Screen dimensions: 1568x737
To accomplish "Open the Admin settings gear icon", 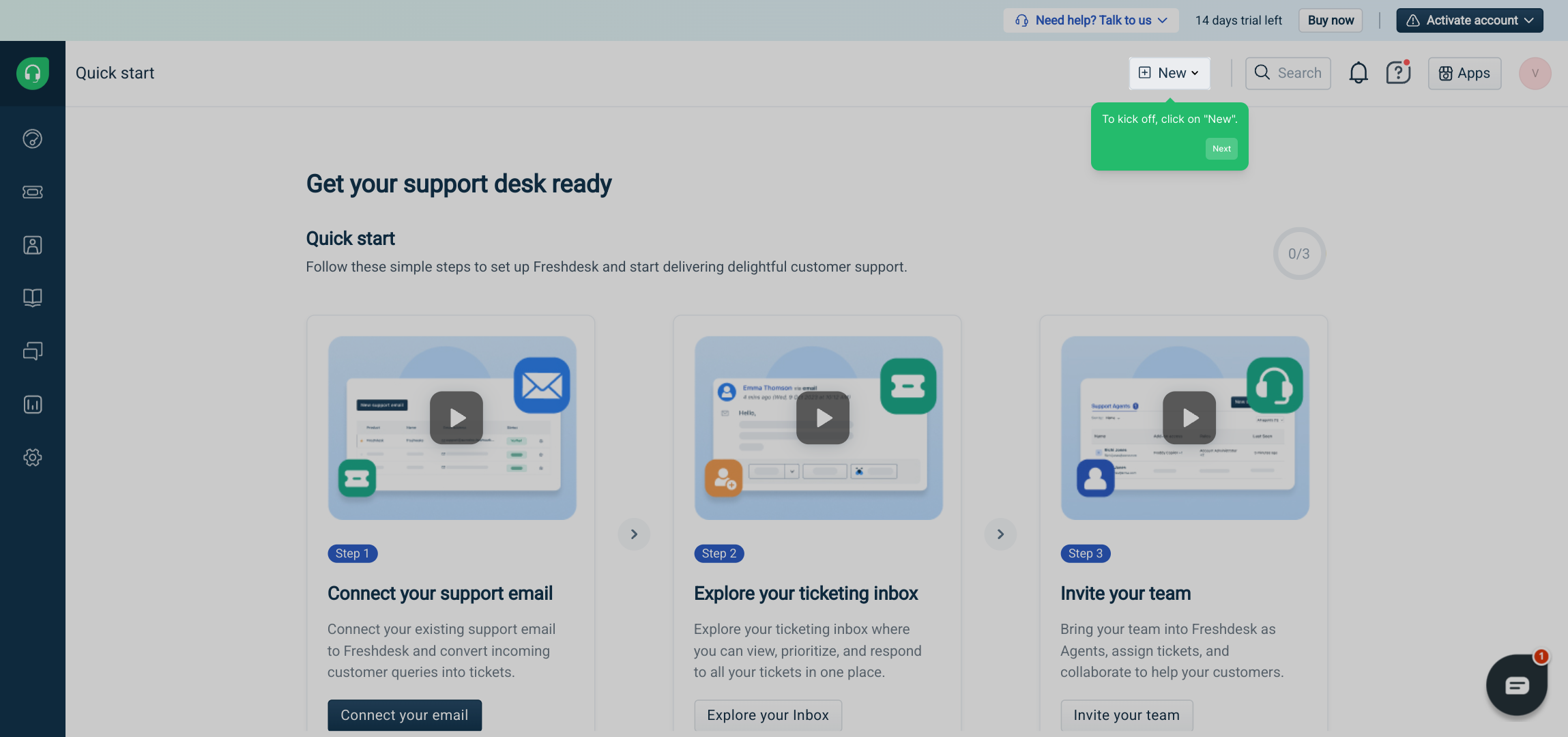I will click(x=32, y=457).
